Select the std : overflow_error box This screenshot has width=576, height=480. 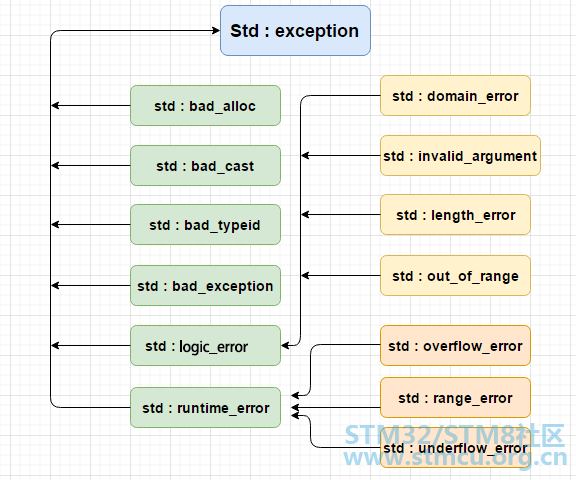click(x=456, y=346)
